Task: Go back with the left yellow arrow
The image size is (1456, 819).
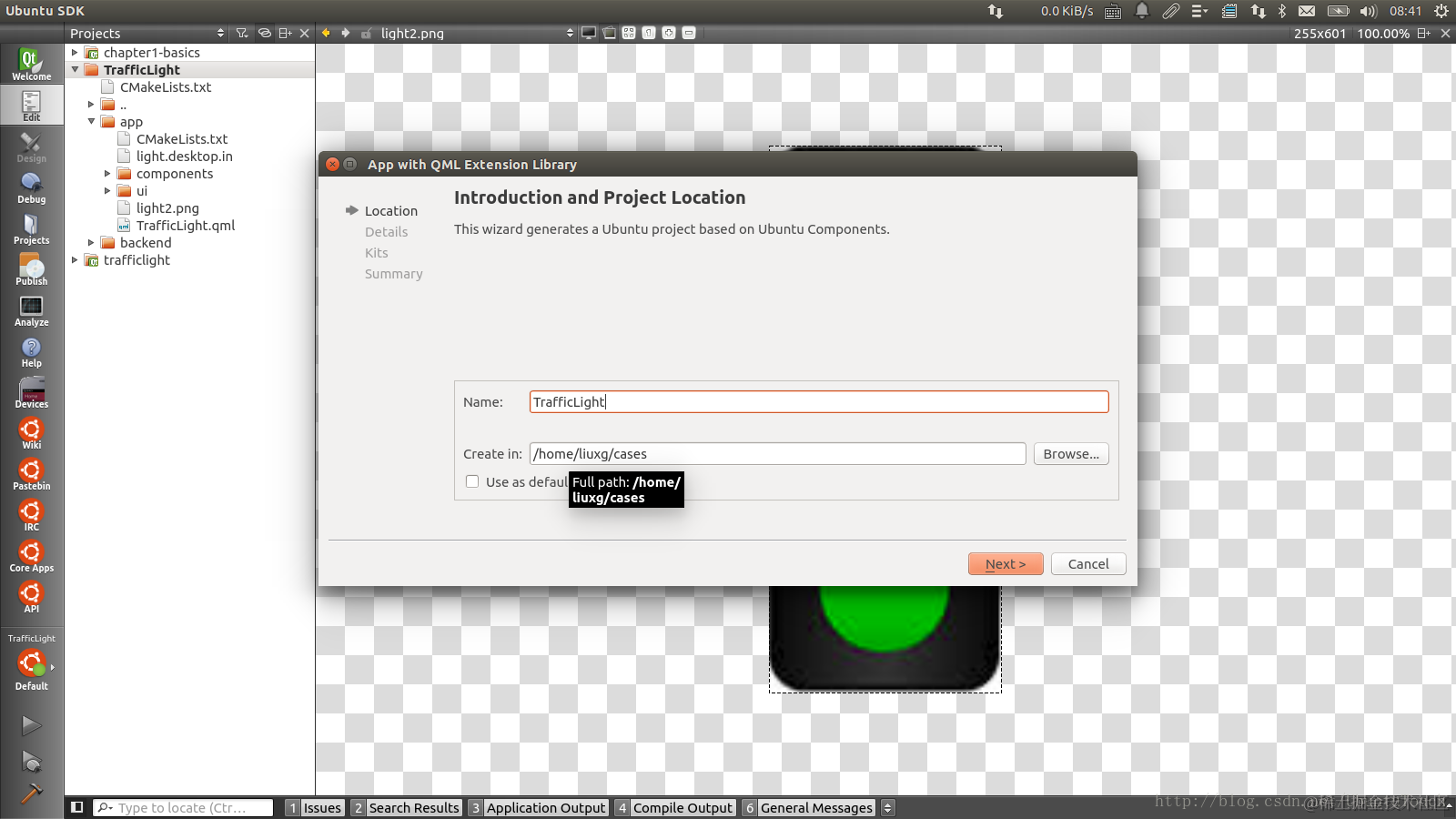Action: point(326,33)
